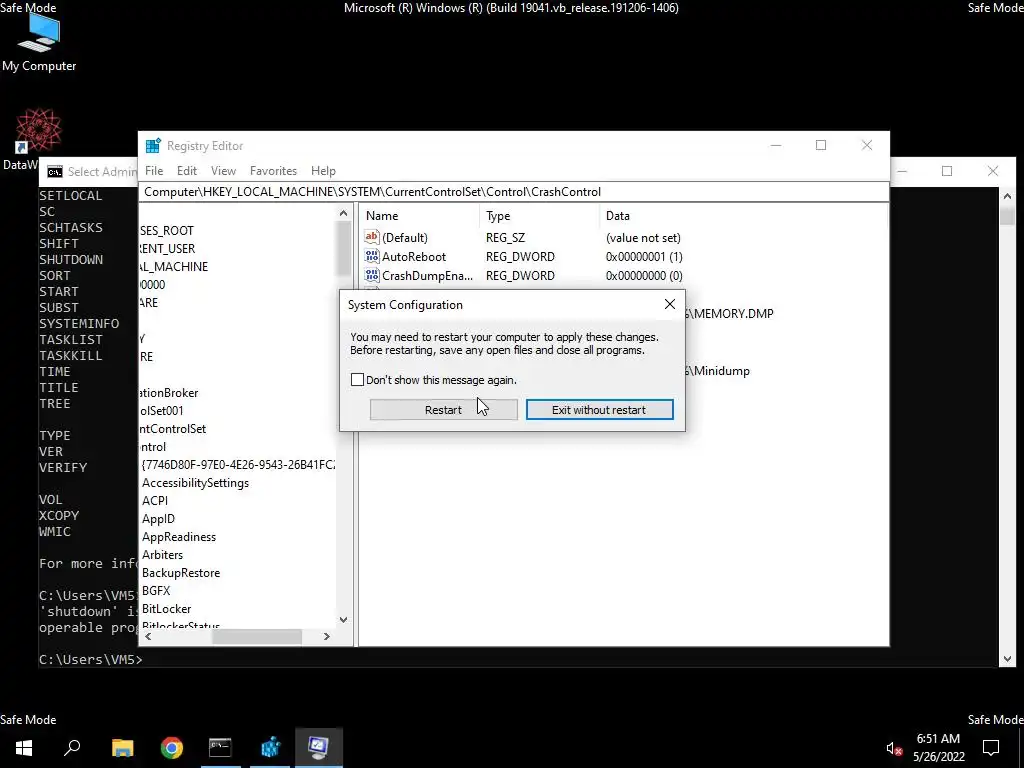1024x768 pixels.
Task: Select the 0x00000001 (1) data value
Action: (x=644, y=257)
